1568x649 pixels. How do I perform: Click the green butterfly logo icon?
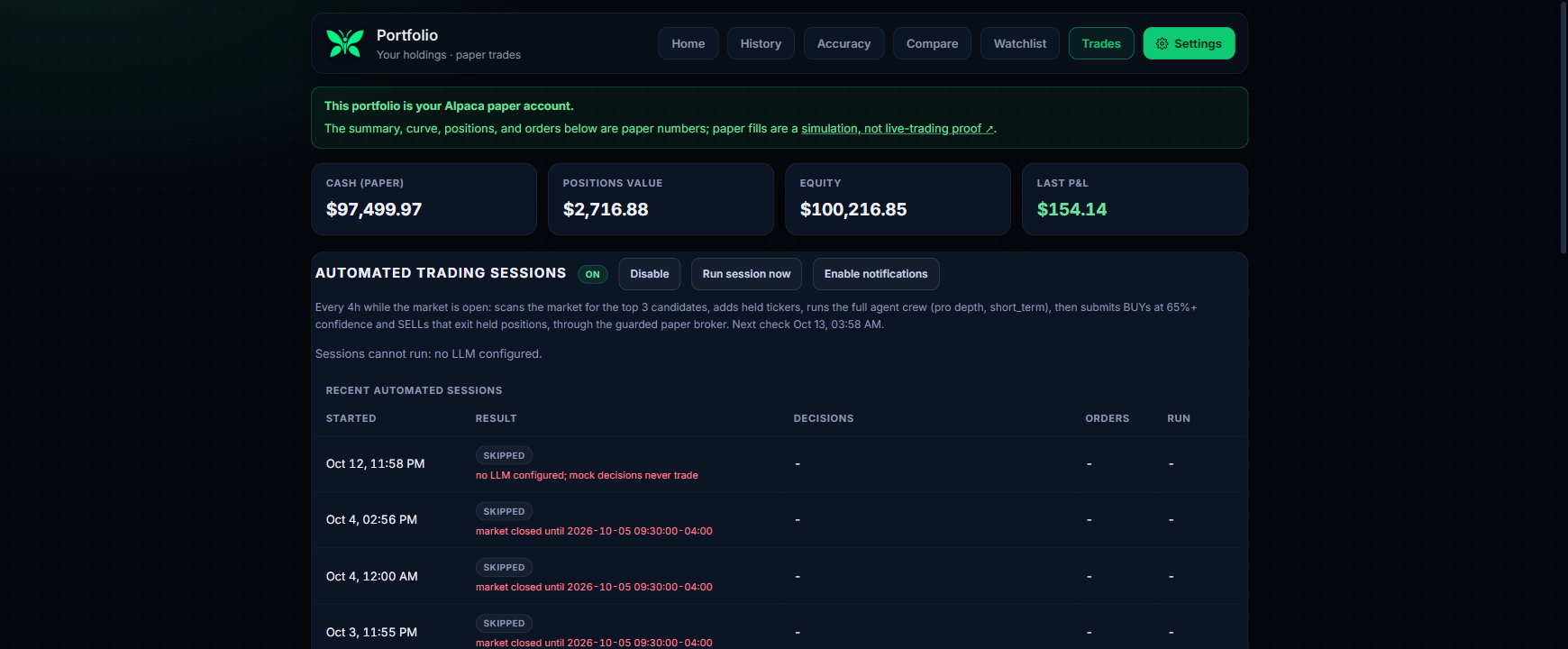[344, 43]
